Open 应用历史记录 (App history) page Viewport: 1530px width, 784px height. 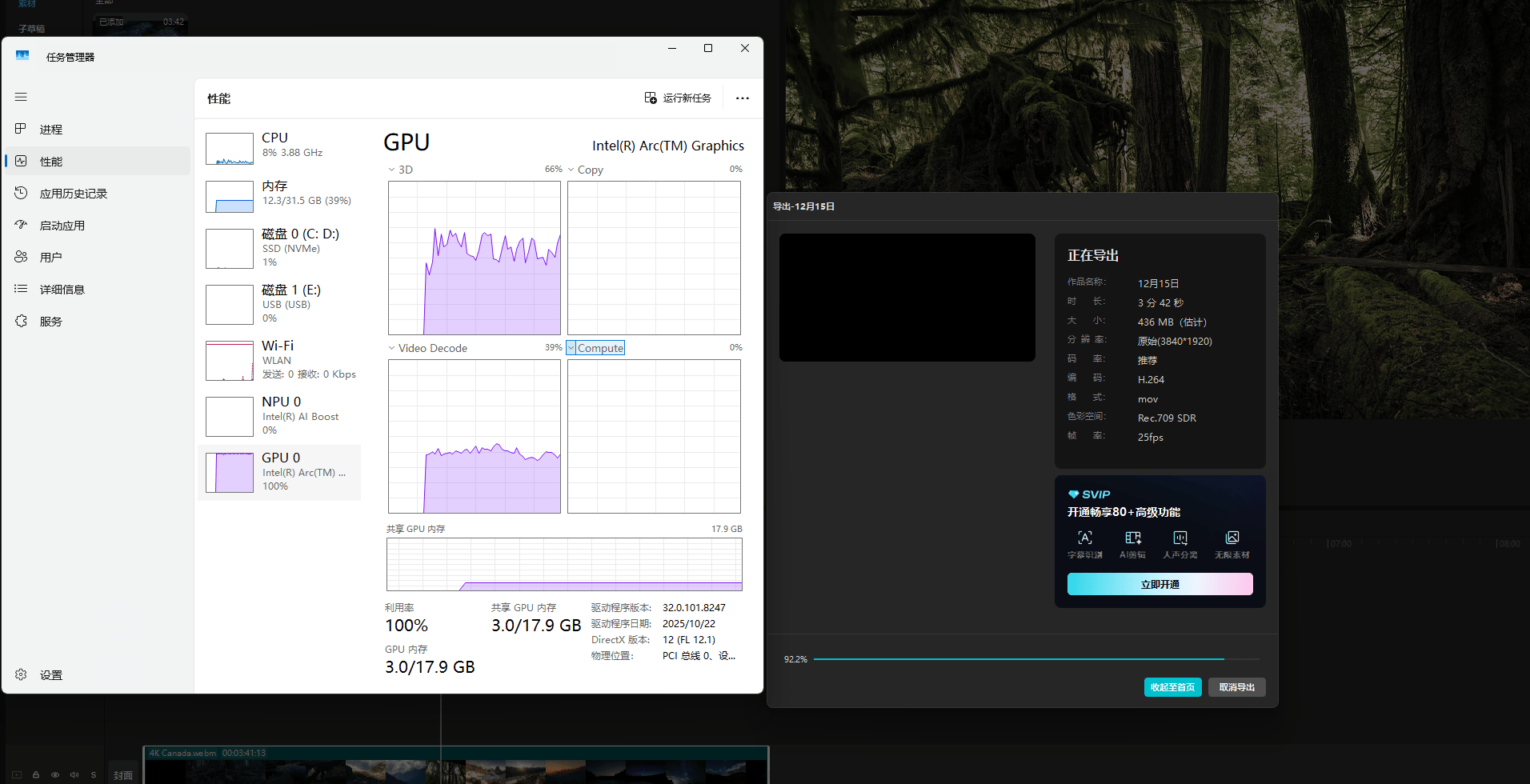pos(73,194)
